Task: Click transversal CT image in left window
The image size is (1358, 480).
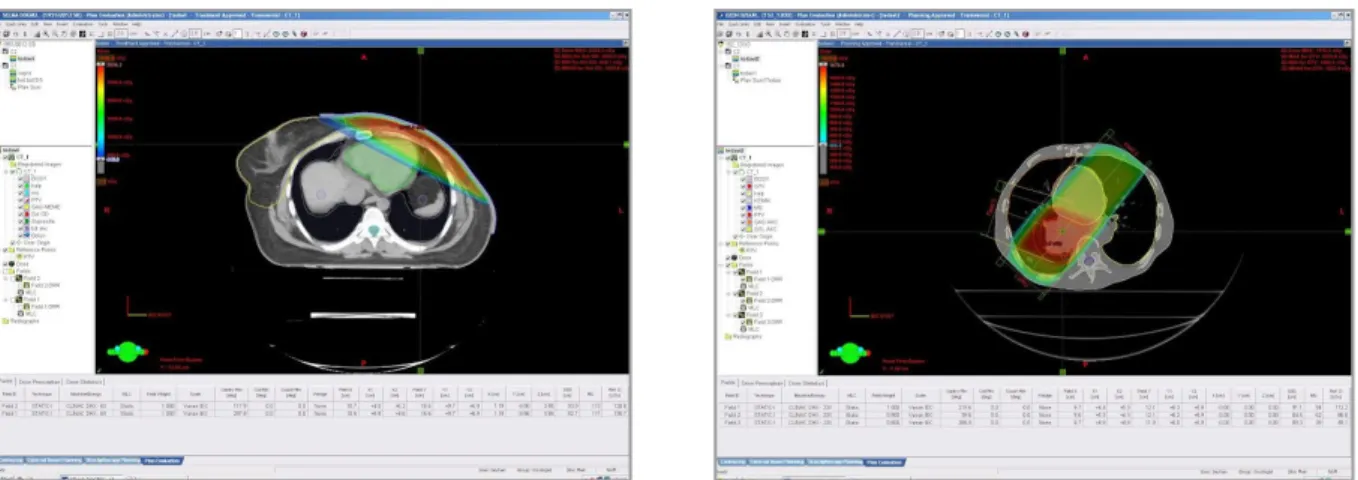Action: click(362, 210)
